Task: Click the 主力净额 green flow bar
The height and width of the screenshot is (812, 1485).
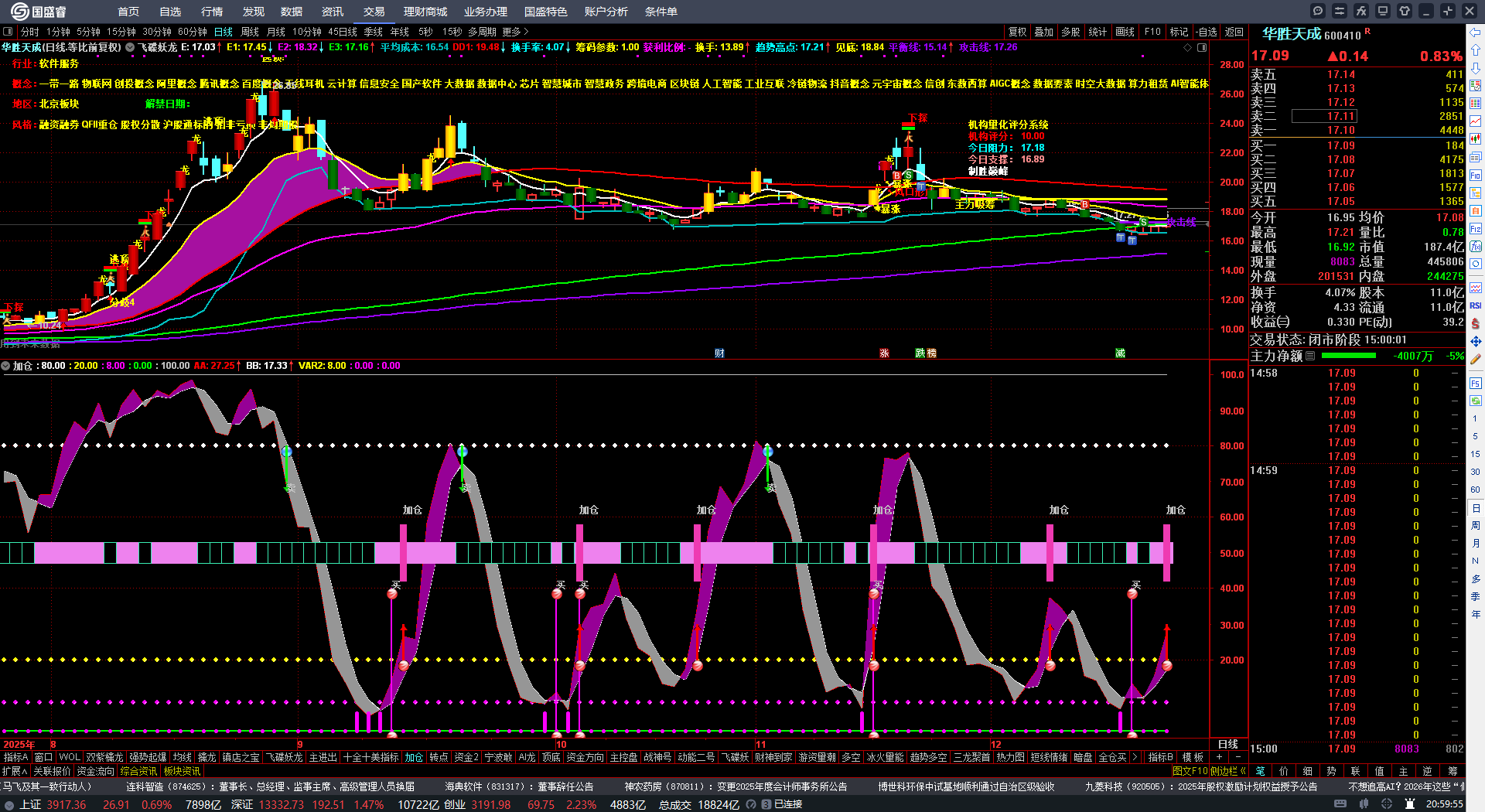Action: click(1348, 356)
